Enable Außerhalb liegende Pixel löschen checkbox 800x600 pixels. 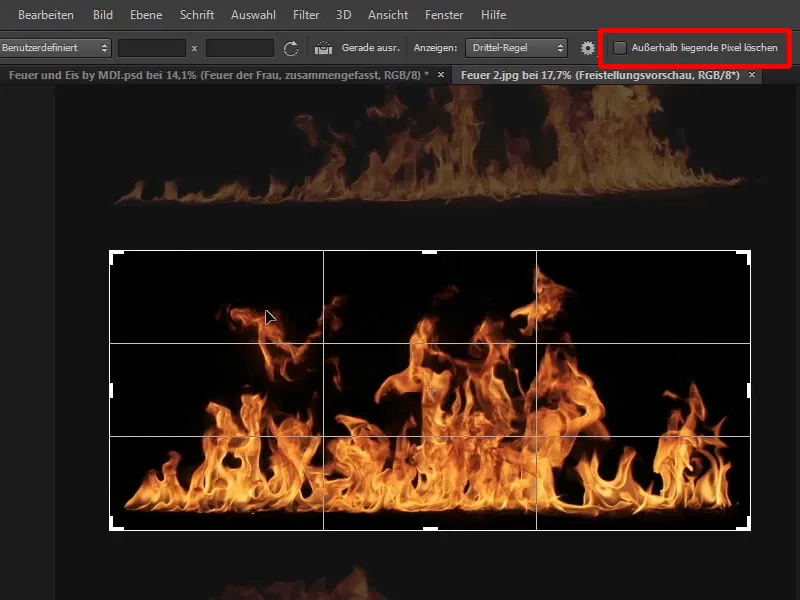(619, 48)
